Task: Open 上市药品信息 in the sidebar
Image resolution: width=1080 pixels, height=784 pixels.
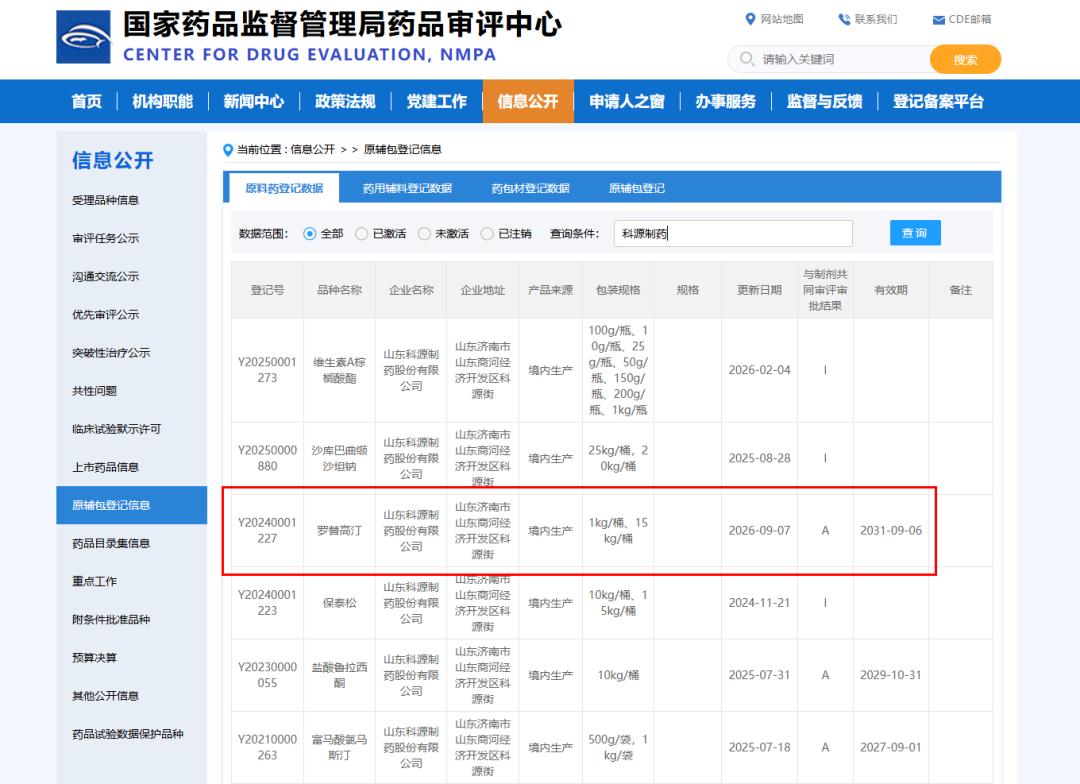Action: [x=105, y=467]
